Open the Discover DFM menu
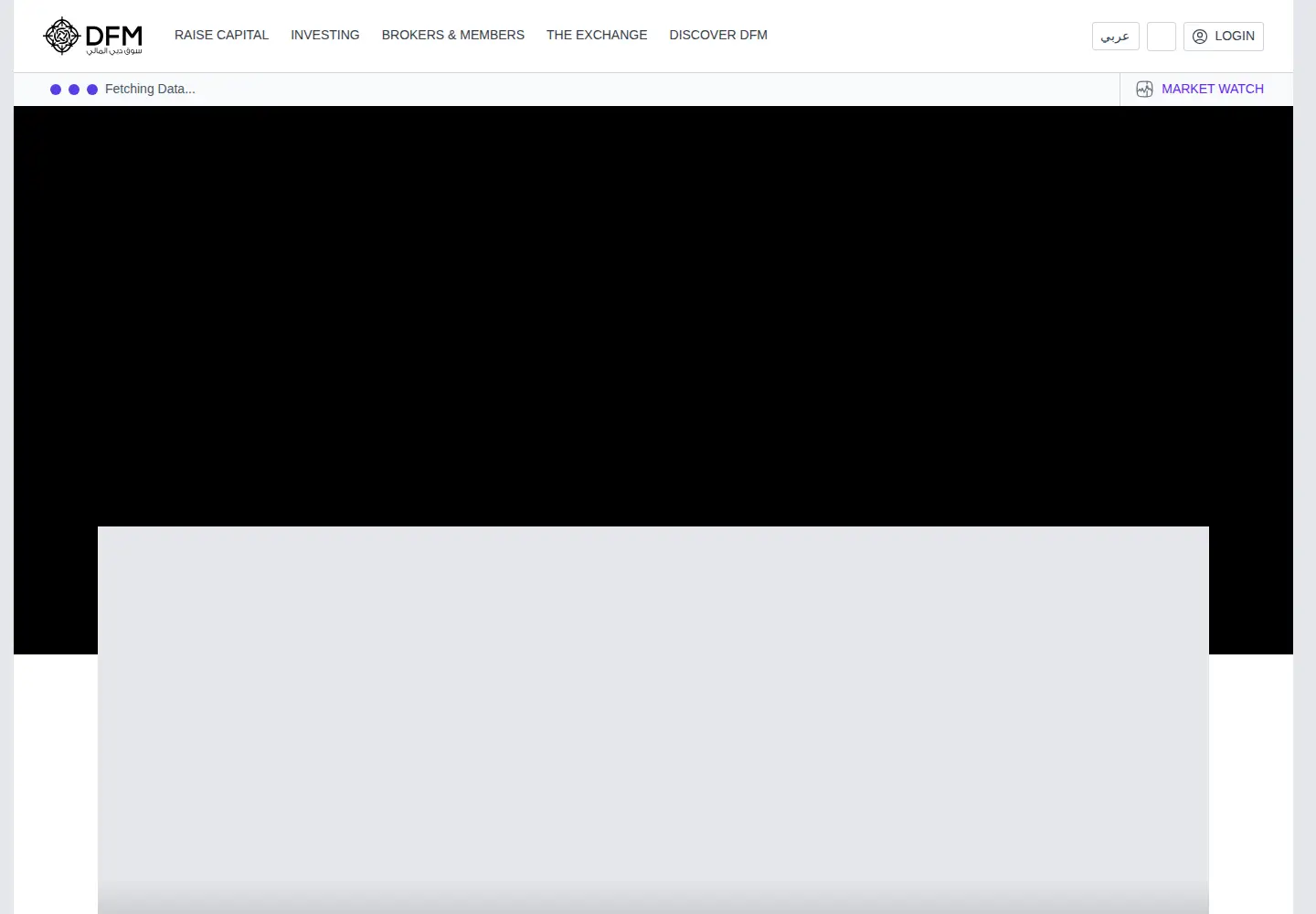1316x914 pixels. pos(718,35)
